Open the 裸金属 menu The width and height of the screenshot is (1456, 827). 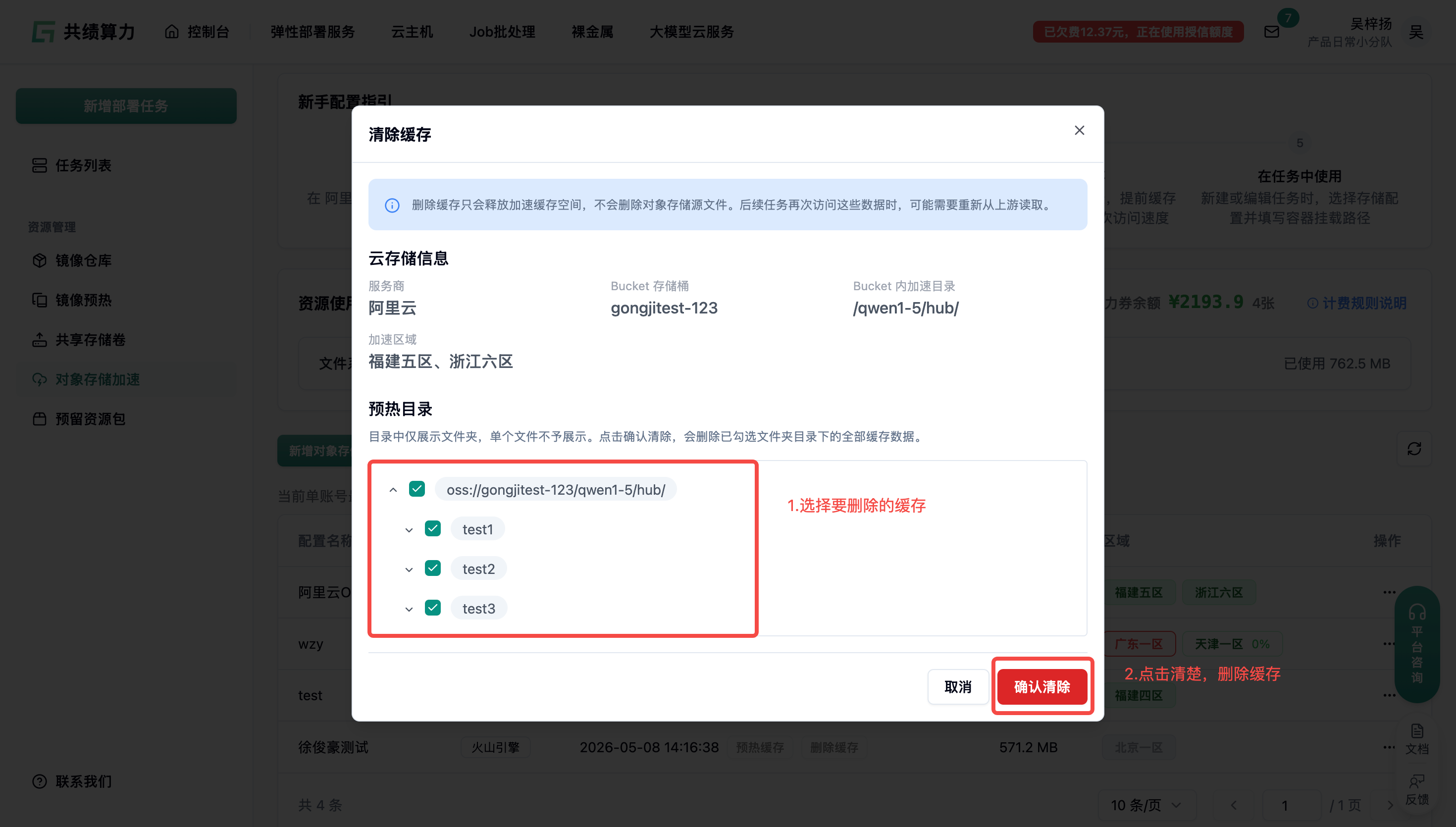click(592, 32)
